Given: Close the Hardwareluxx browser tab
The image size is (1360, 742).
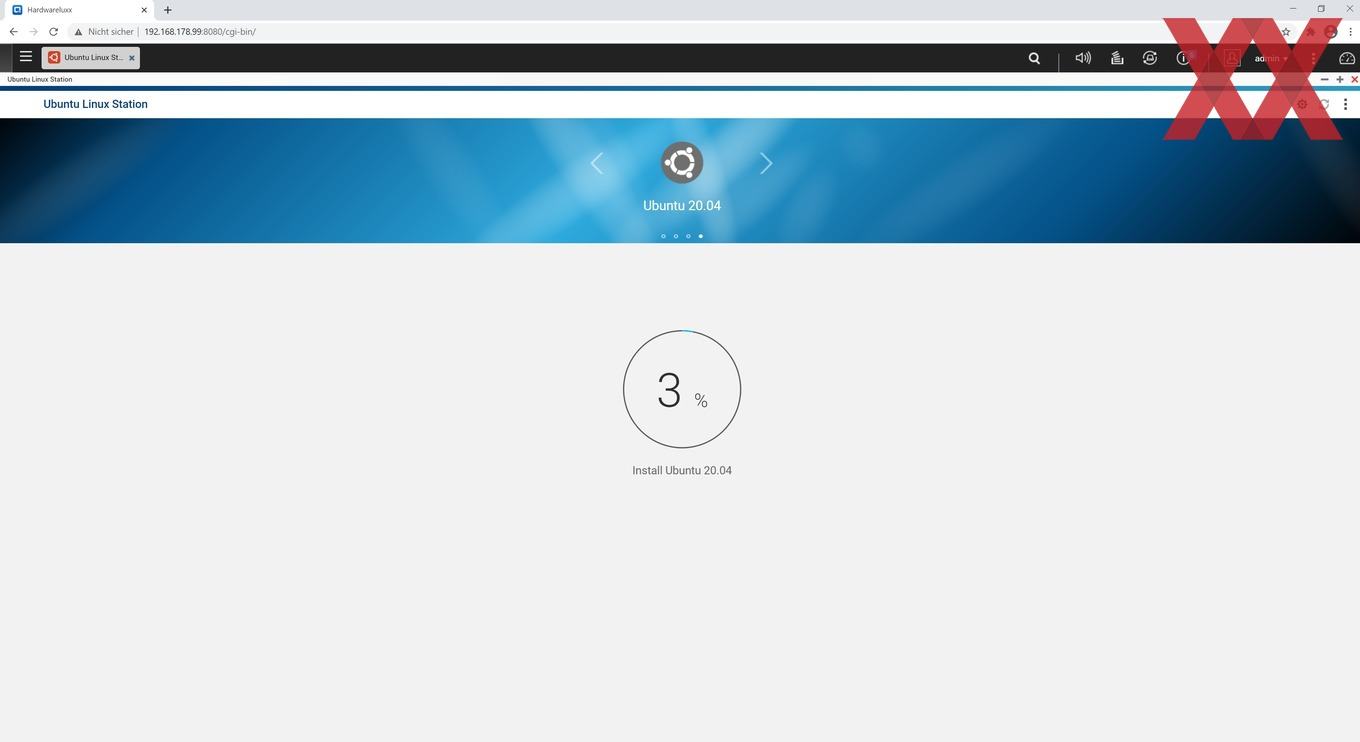Looking at the screenshot, I should tap(144, 10).
